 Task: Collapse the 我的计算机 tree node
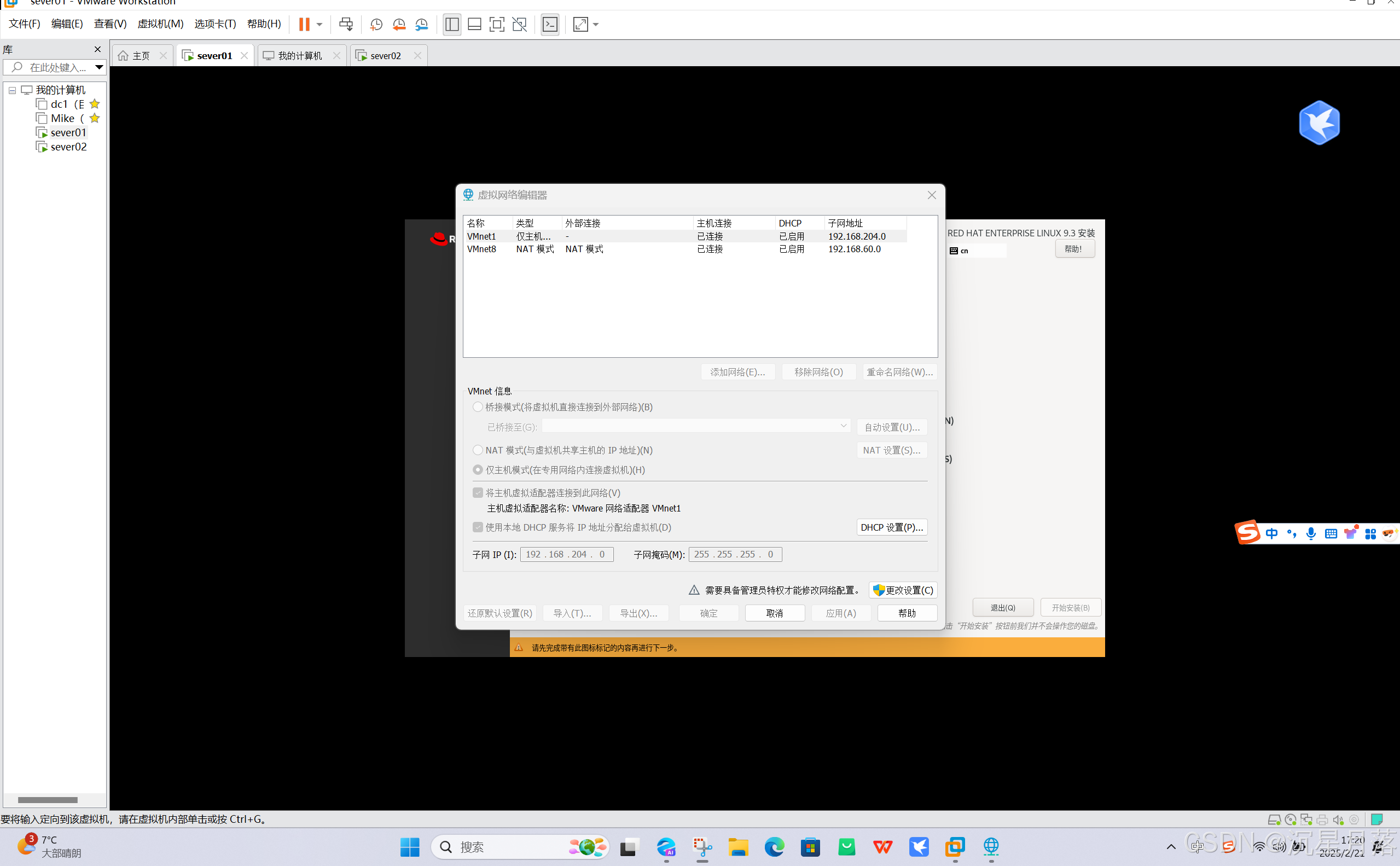click(12, 90)
